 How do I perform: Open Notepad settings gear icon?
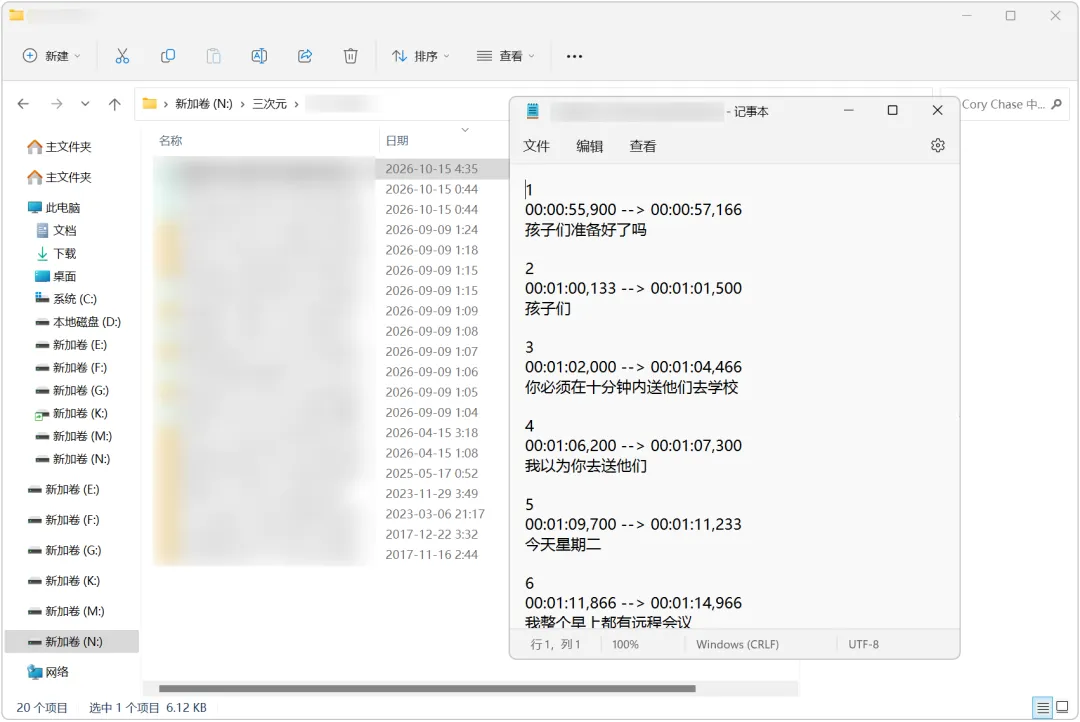[x=937, y=145]
